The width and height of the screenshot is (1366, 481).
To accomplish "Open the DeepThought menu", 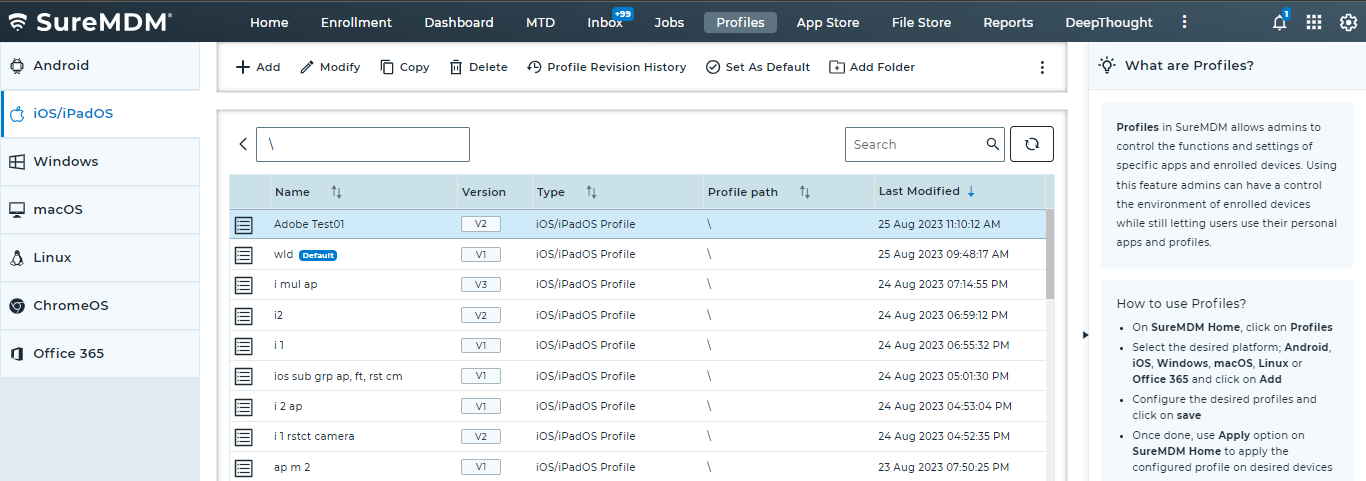I will [1109, 22].
